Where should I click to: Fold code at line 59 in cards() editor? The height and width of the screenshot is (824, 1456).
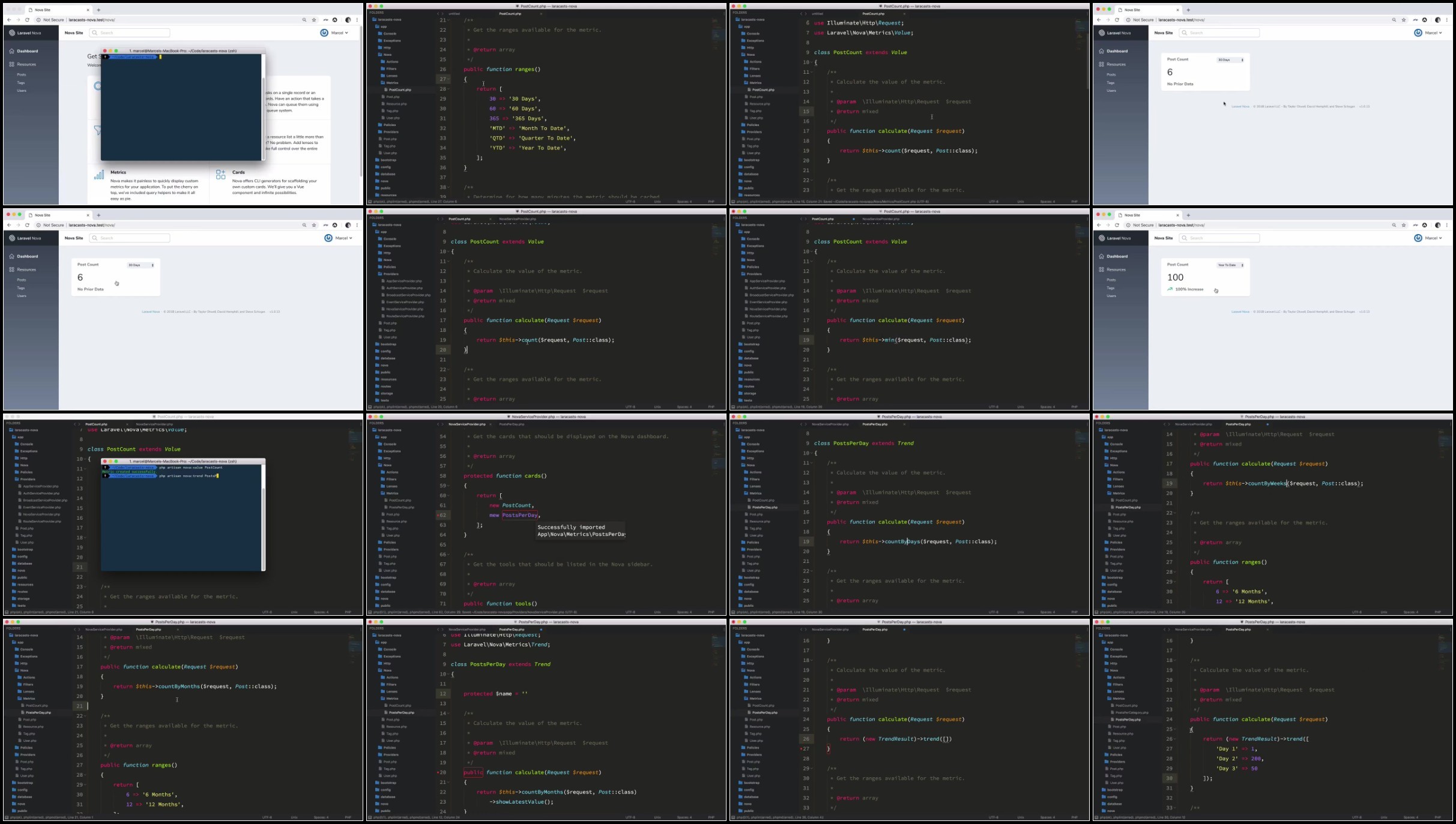(449, 486)
